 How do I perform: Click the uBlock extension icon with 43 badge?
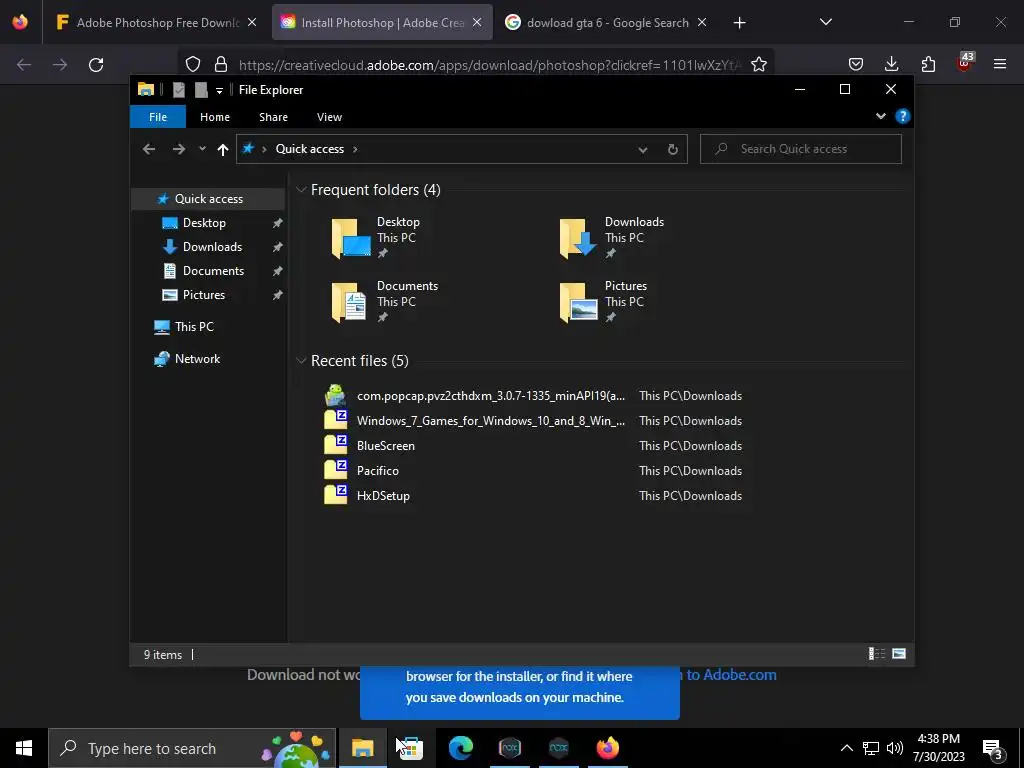[x=965, y=62]
